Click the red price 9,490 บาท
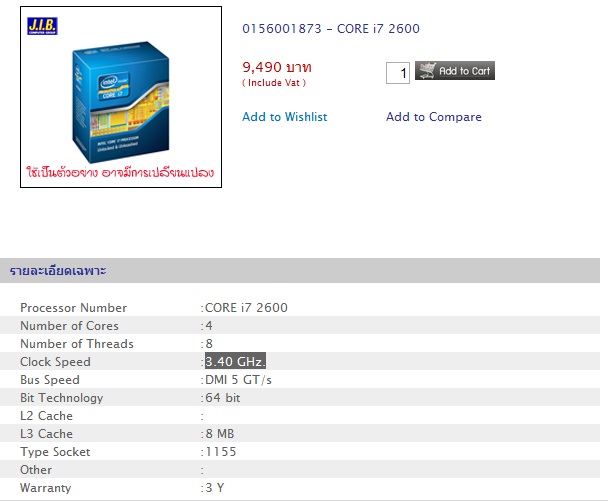The image size is (608, 501). pyautogui.click(x=277, y=66)
